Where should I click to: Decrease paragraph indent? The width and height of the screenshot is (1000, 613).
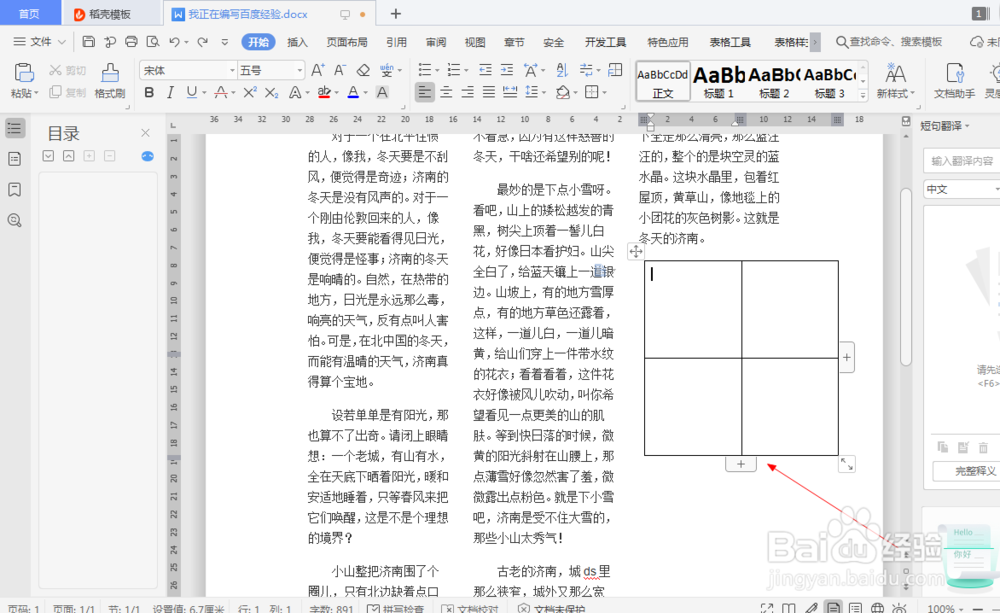485,70
